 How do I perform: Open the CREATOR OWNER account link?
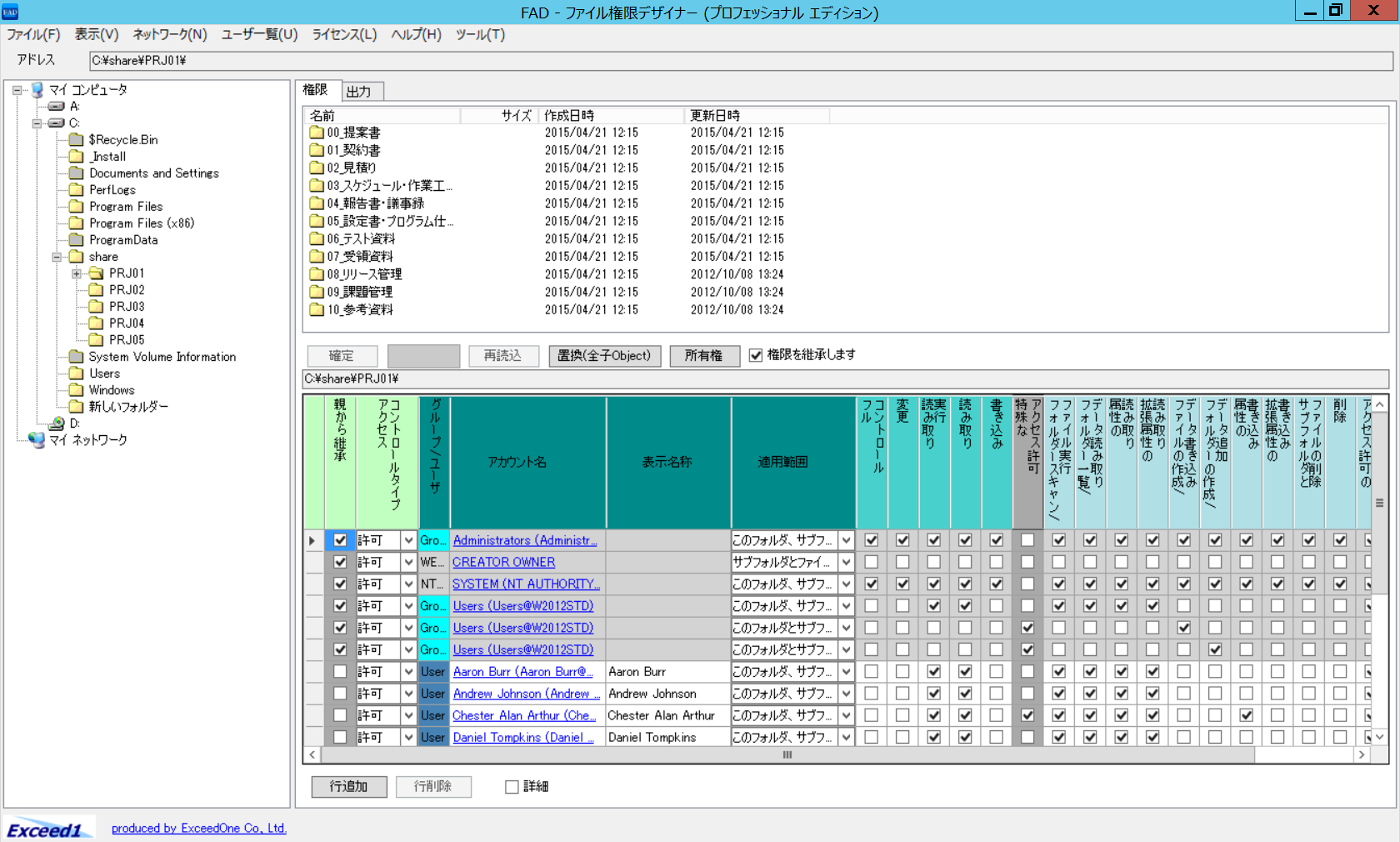(x=503, y=562)
